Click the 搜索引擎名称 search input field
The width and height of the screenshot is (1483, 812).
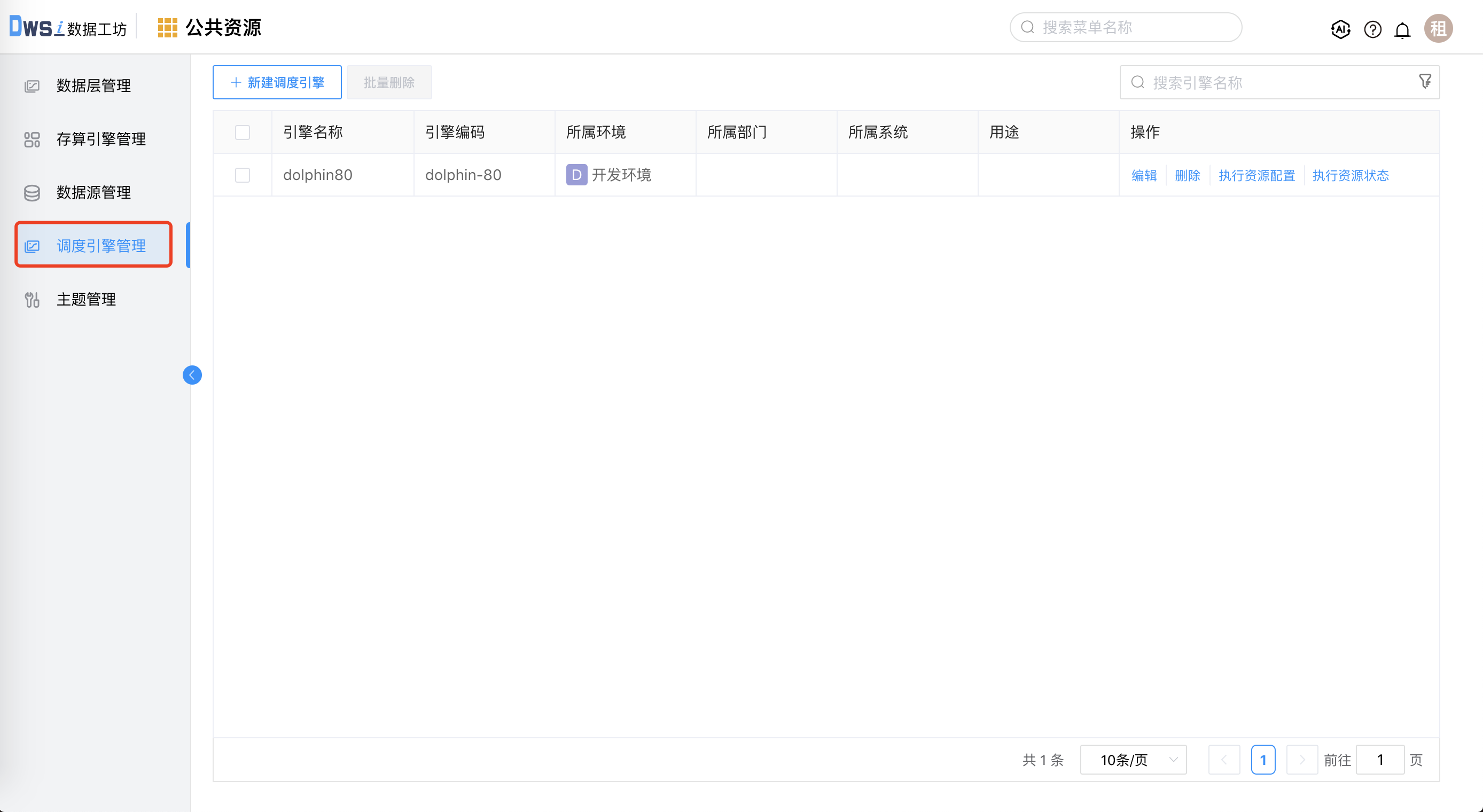[x=1238, y=82]
